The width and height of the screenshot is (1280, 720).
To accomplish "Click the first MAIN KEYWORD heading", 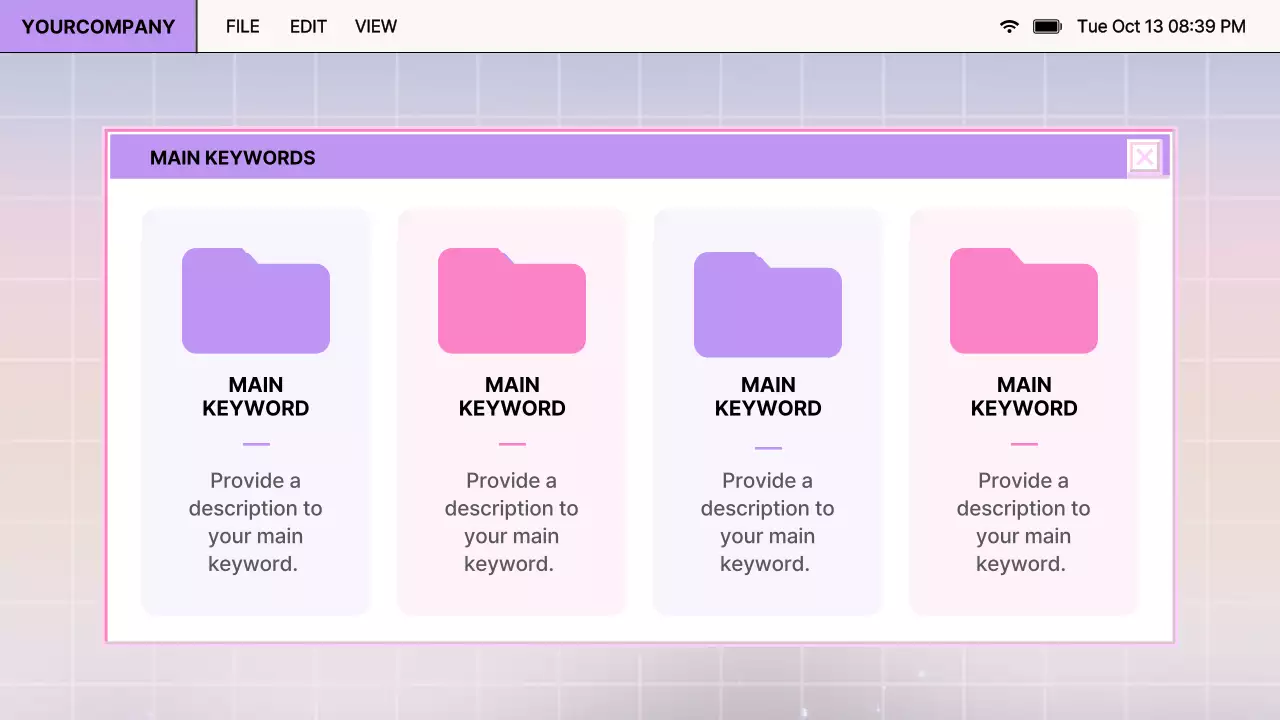I will tap(255, 396).
